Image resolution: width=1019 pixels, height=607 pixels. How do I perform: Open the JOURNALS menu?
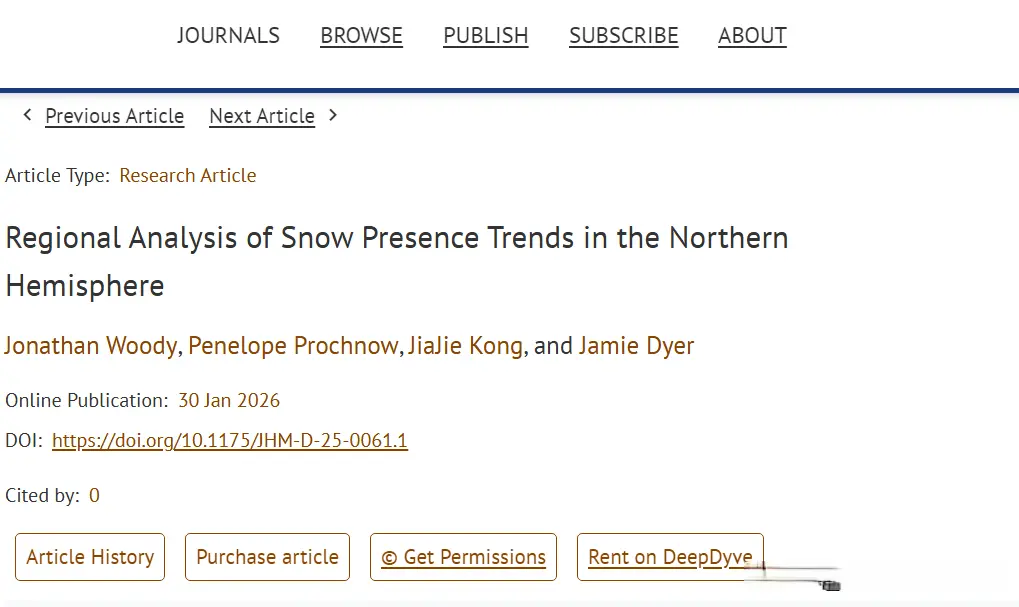point(228,36)
